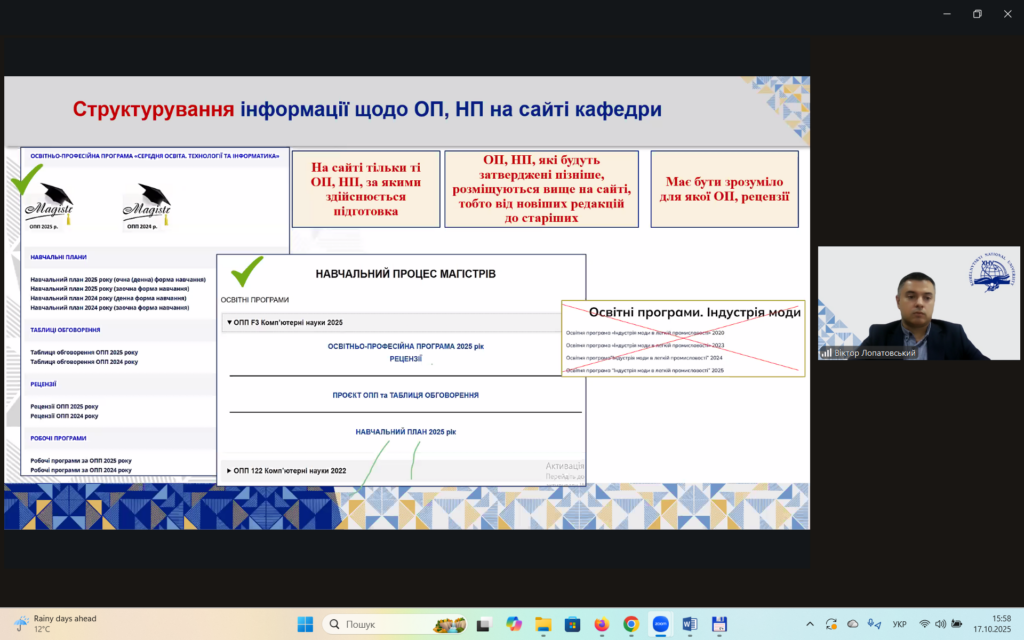1024x640 pixels.
Task: Collapse ОПП F3 Комп'ютерні науки 2025 section
Action: (285, 322)
